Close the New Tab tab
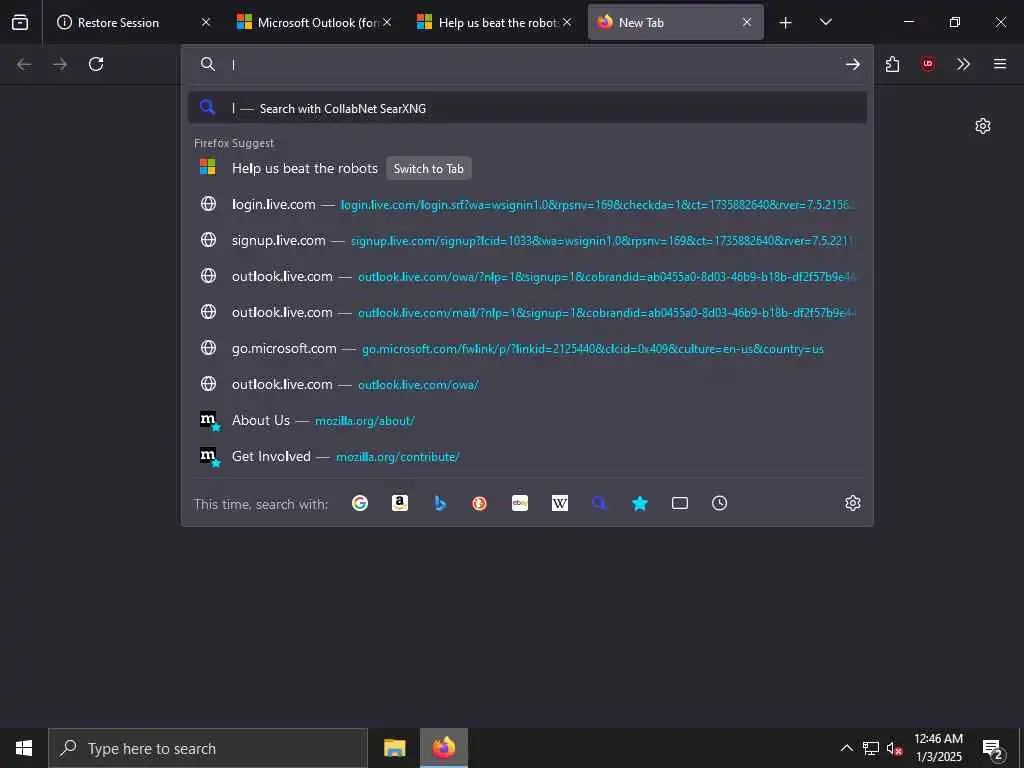1024x768 pixels. 747,22
